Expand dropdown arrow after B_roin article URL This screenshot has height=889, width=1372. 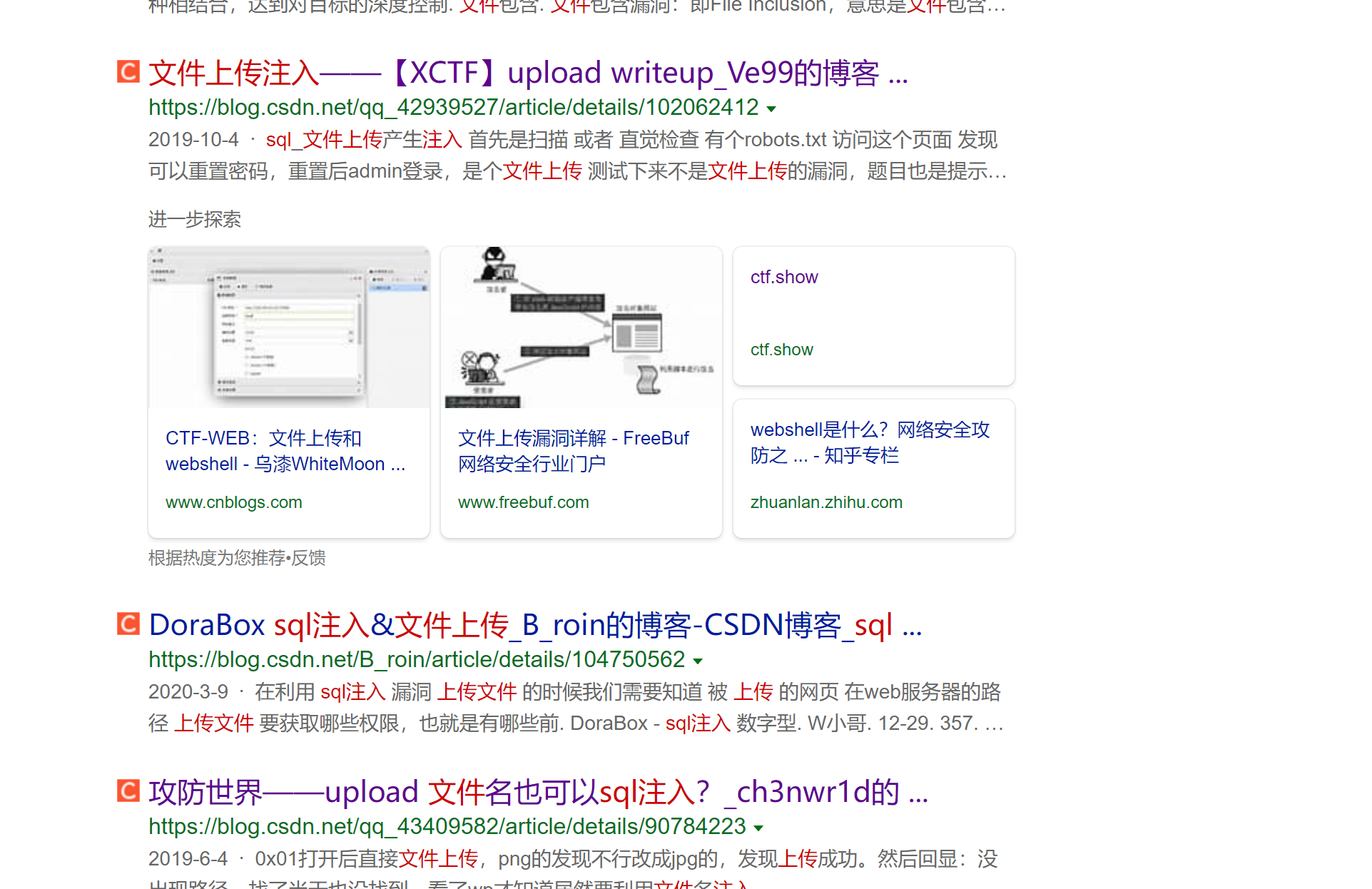[698, 661]
